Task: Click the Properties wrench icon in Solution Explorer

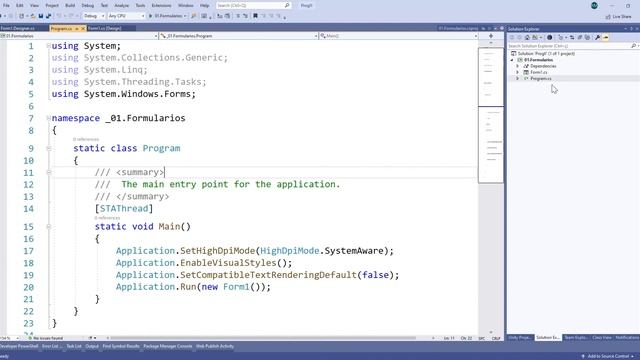Action: click(x=597, y=37)
